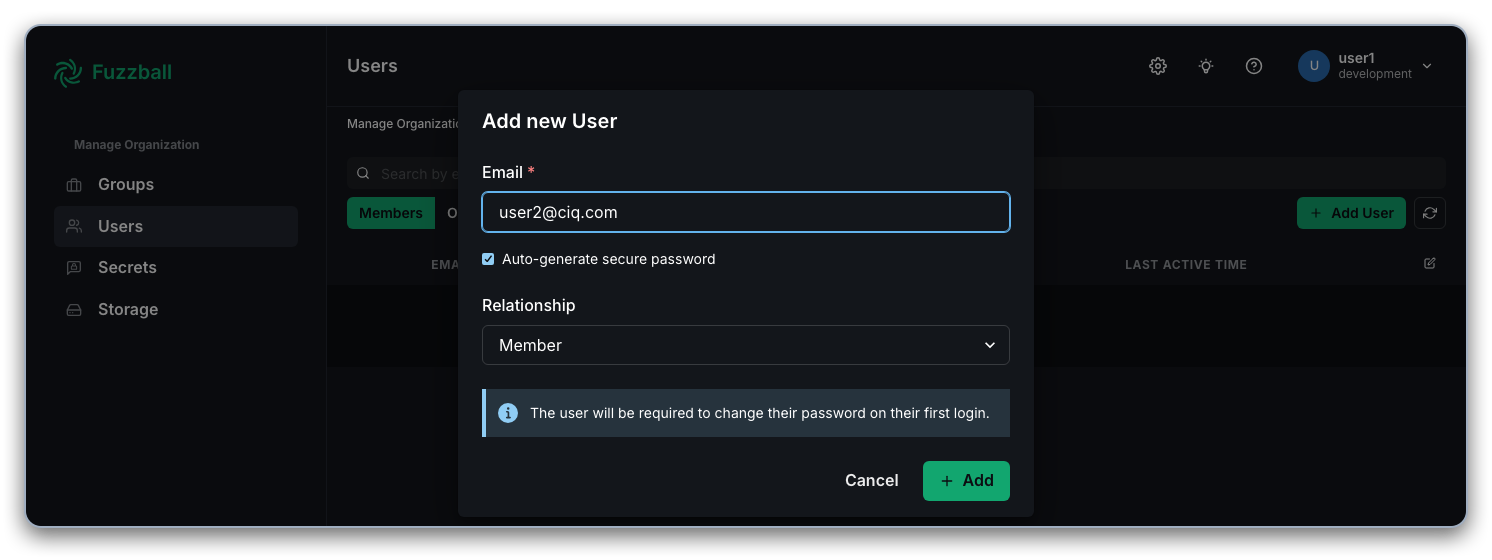Click the Storage drive icon in the sidebar
This screenshot has height=560, width=1492.
tap(74, 310)
